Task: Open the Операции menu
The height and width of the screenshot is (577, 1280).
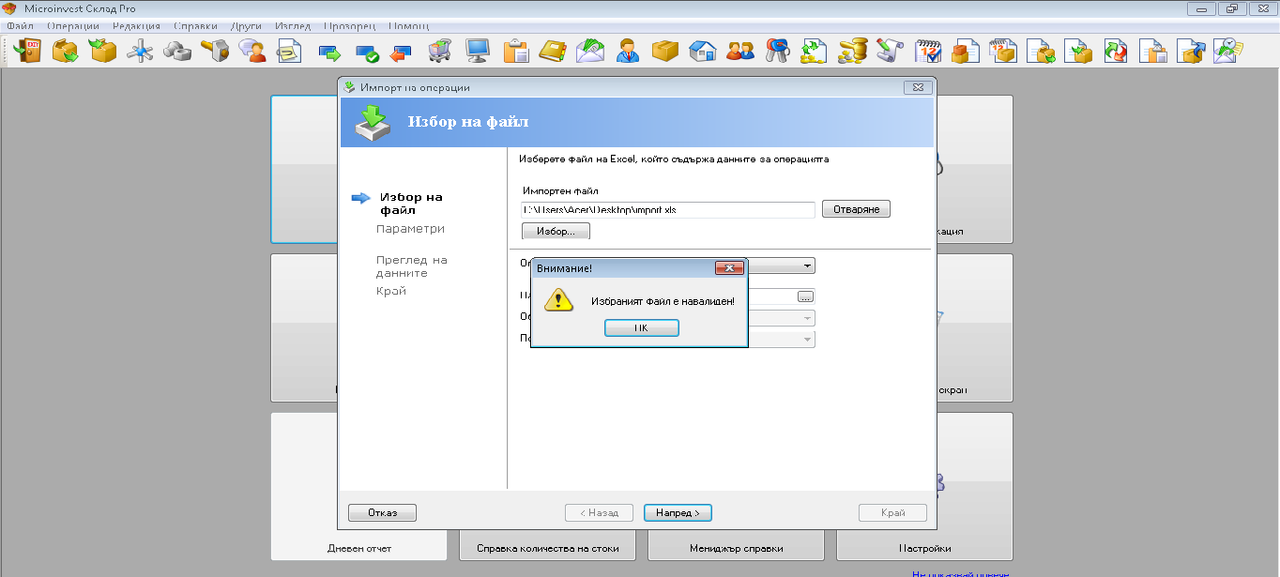Action: [x=72, y=25]
